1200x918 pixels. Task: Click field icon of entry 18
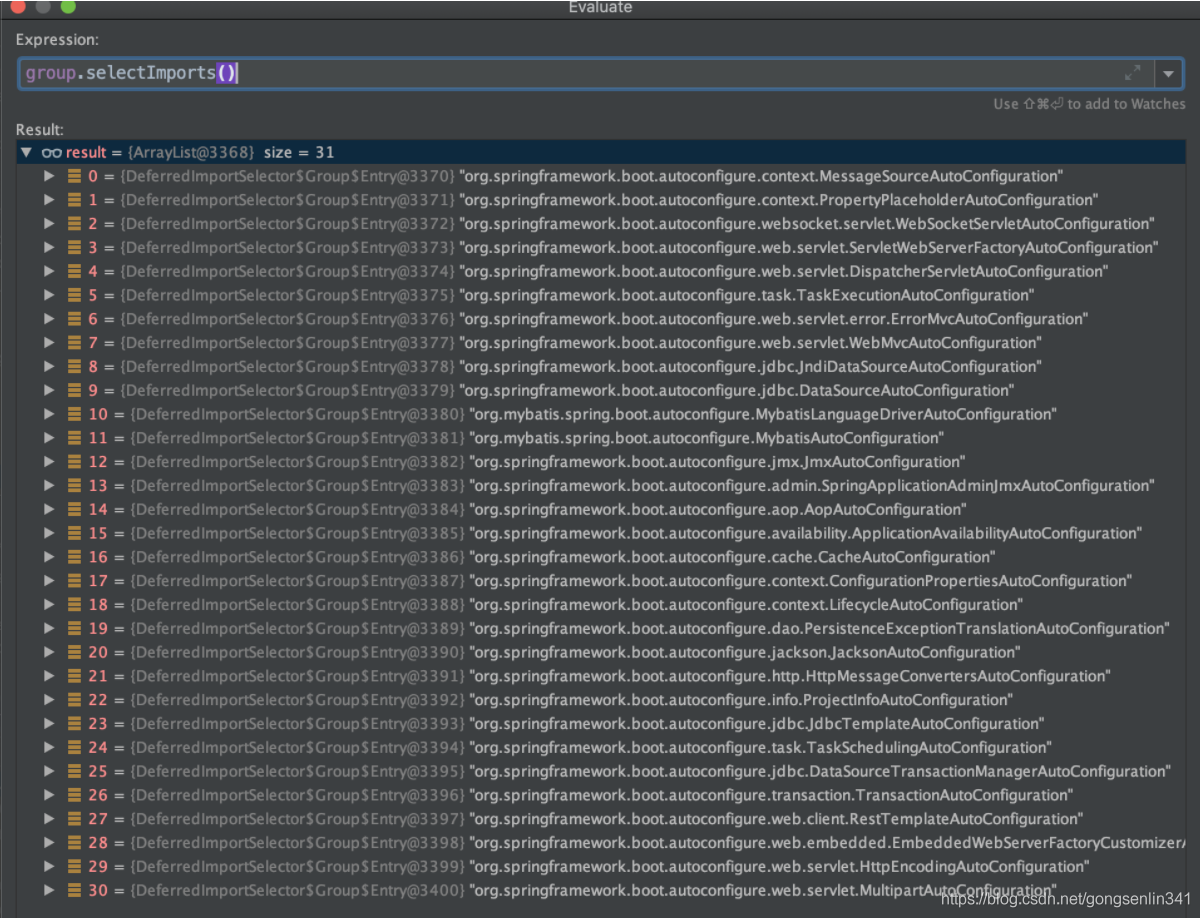(x=74, y=605)
